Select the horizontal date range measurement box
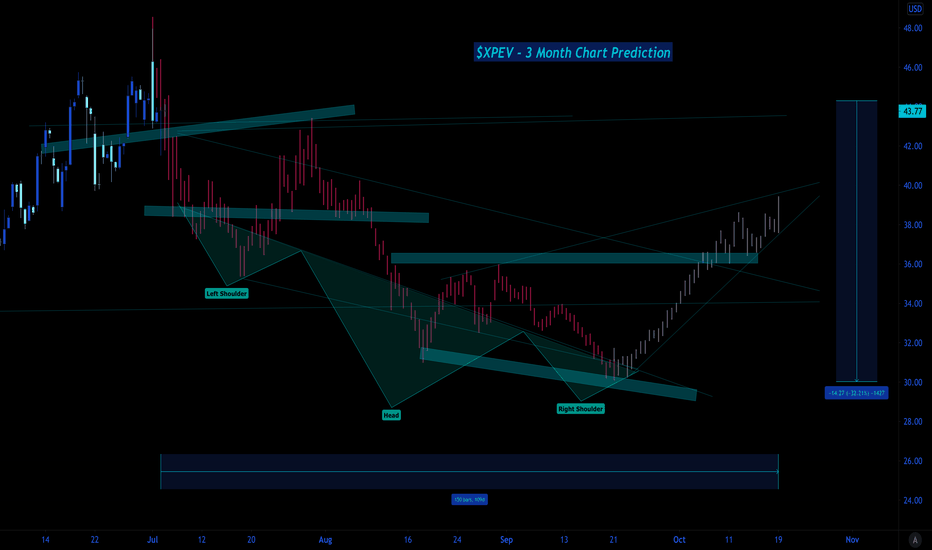Screen dimensions: 932x550 [470, 472]
